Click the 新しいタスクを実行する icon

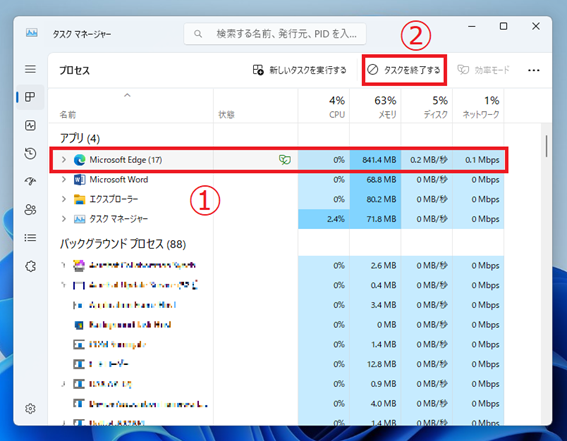[258, 70]
